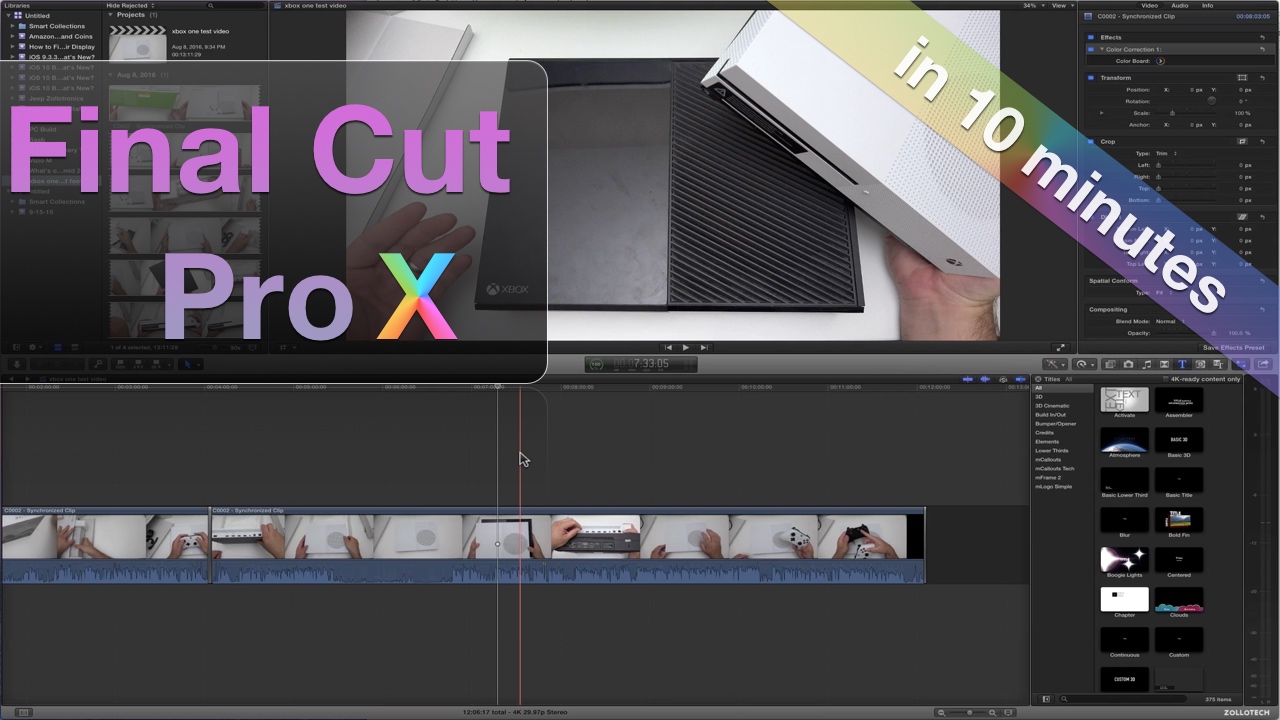Screen dimensions: 1280x720
Task: Toggle the Crop enable checkbox
Action: [1091, 141]
